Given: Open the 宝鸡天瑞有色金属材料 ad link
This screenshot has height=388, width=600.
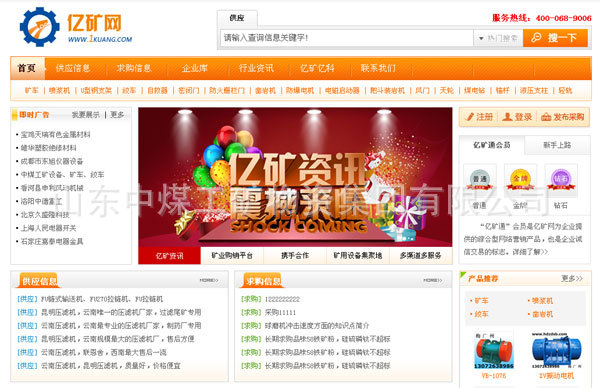Looking at the screenshot, I should 55,135.
